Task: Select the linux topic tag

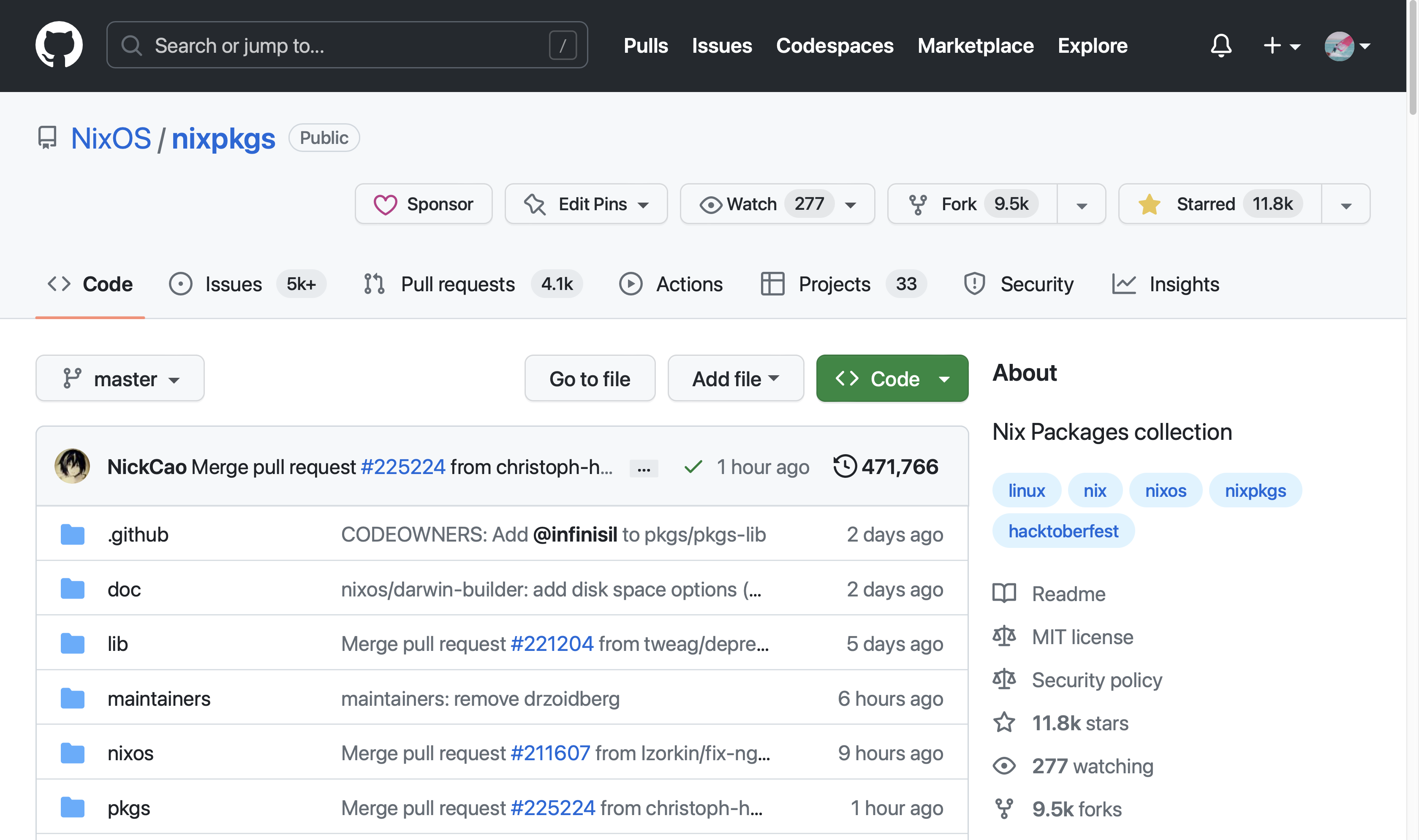Action: click(1027, 490)
